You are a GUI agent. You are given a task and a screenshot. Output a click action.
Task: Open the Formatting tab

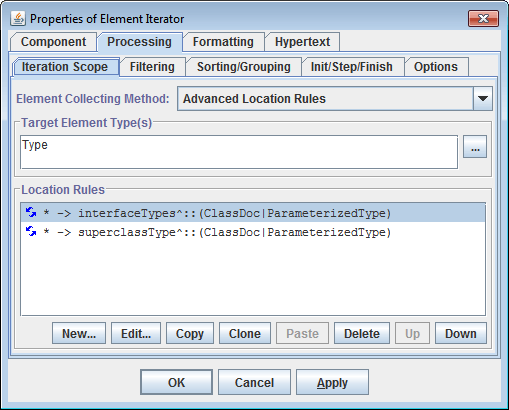223,42
